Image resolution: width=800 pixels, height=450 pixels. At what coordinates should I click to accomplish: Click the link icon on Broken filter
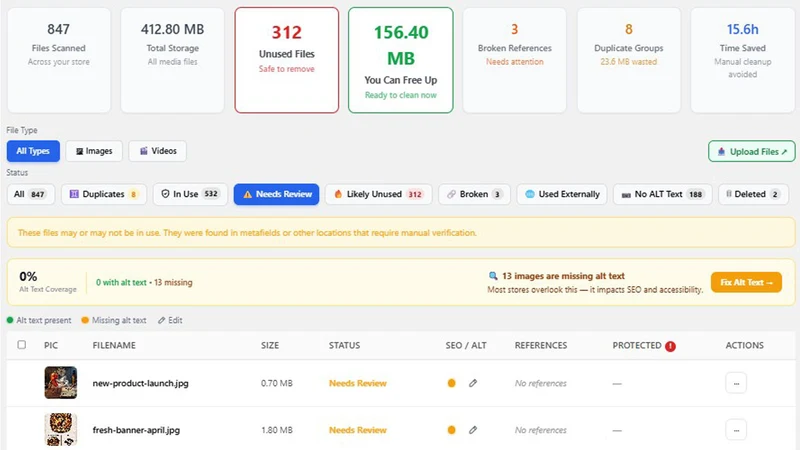(451, 194)
